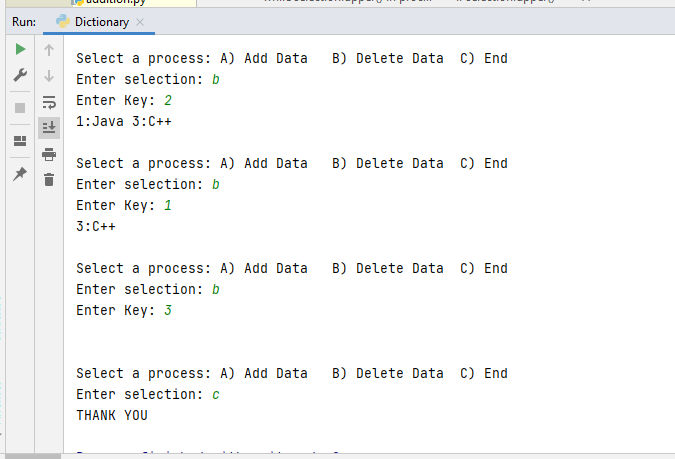Rerun the Dictionary program with green play icon

(20, 49)
